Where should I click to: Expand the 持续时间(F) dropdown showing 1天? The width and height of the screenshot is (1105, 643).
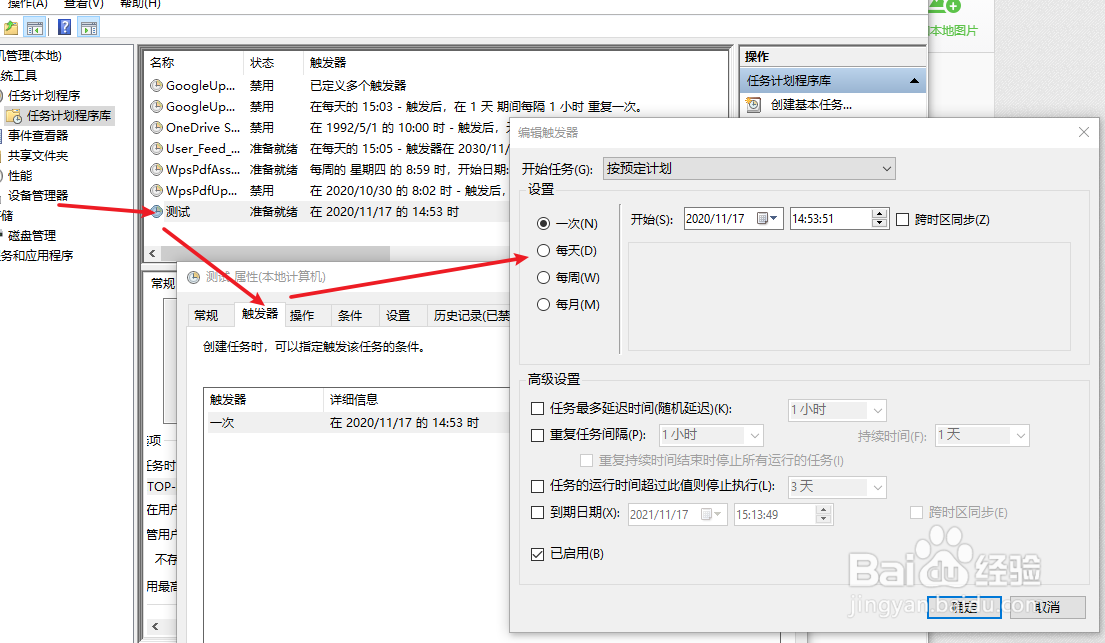(1021, 435)
